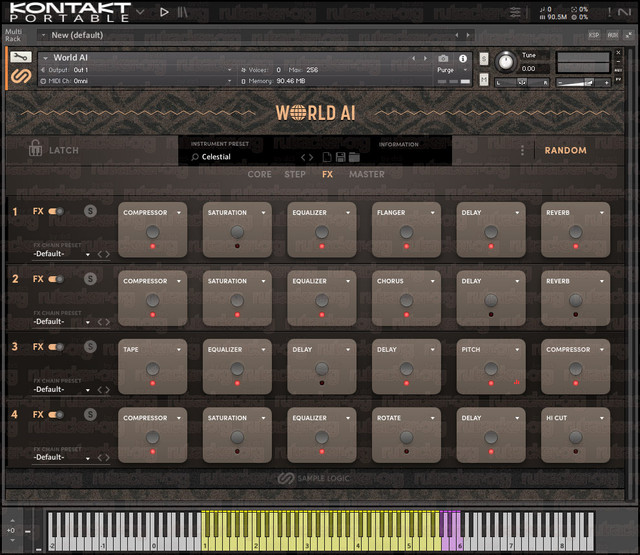Open row 4 Rotate effect type dropdown
This screenshot has height=555, width=640.
tap(433, 418)
